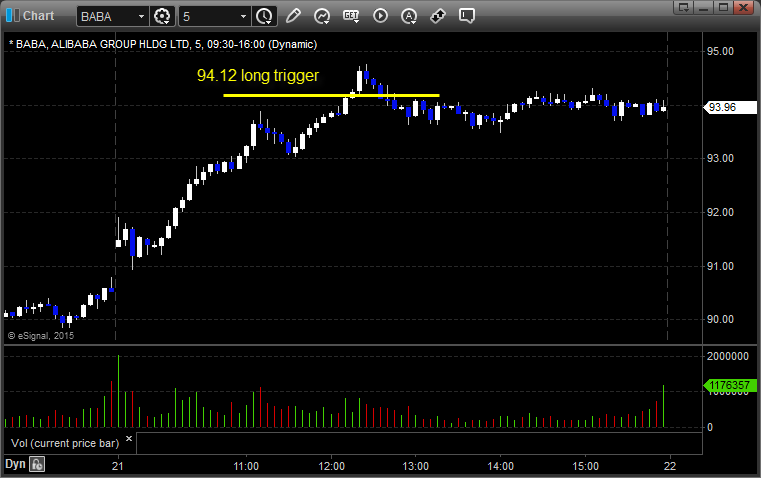The width and height of the screenshot is (761, 478).
Task: Click the 15:00 time axis label
Action: point(586,466)
